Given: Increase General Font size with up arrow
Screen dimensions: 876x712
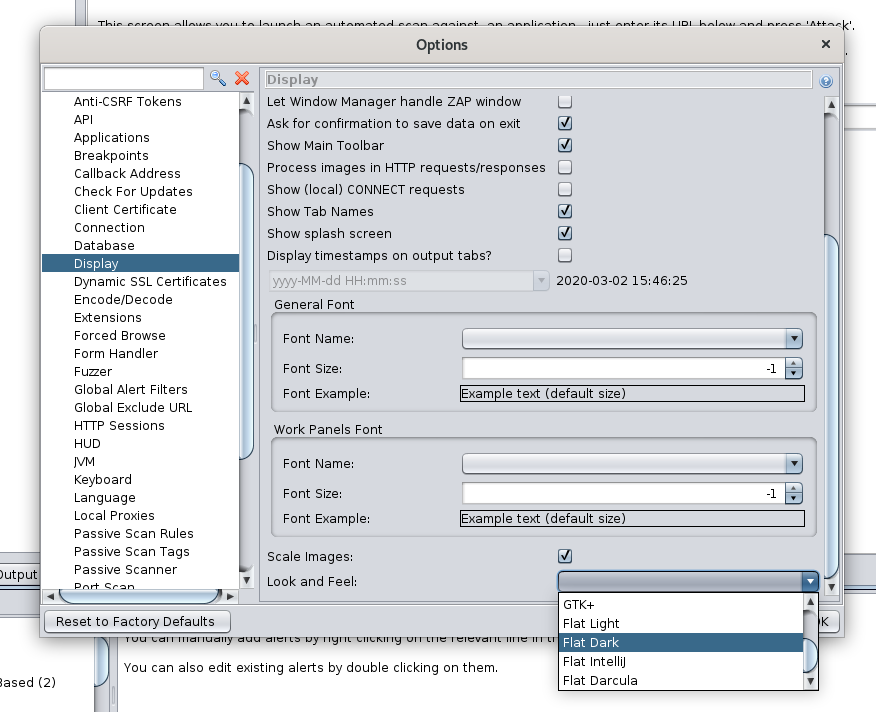Looking at the screenshot, I should tap(794, 363).
